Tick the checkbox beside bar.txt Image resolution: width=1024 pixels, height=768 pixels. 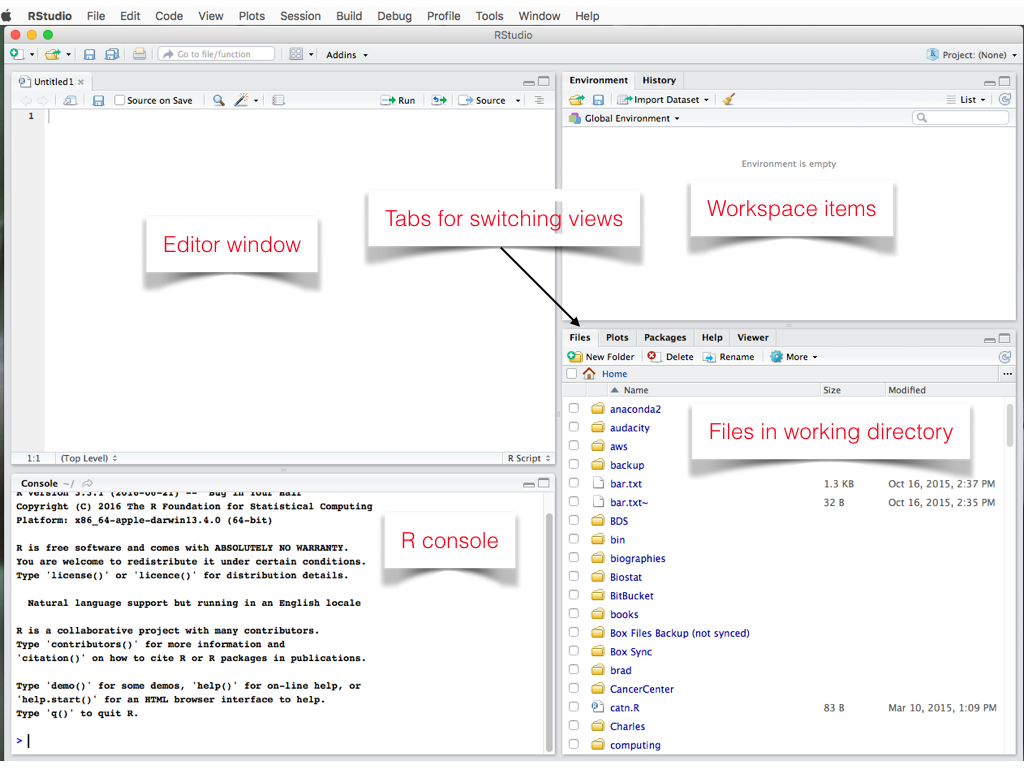pos(573,484)
